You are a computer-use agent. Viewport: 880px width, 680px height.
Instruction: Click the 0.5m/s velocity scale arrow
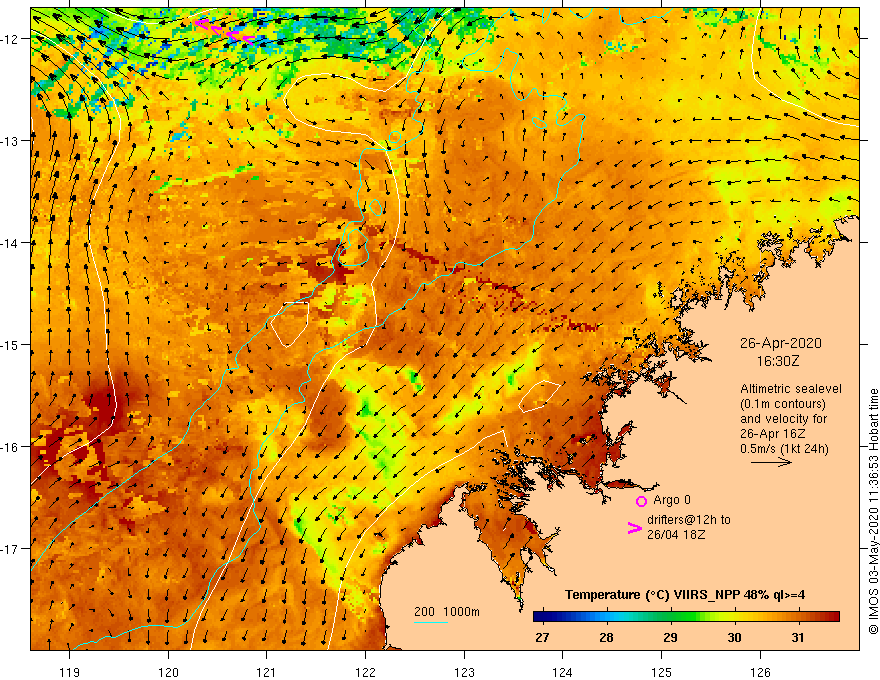(x=771, y=462)
